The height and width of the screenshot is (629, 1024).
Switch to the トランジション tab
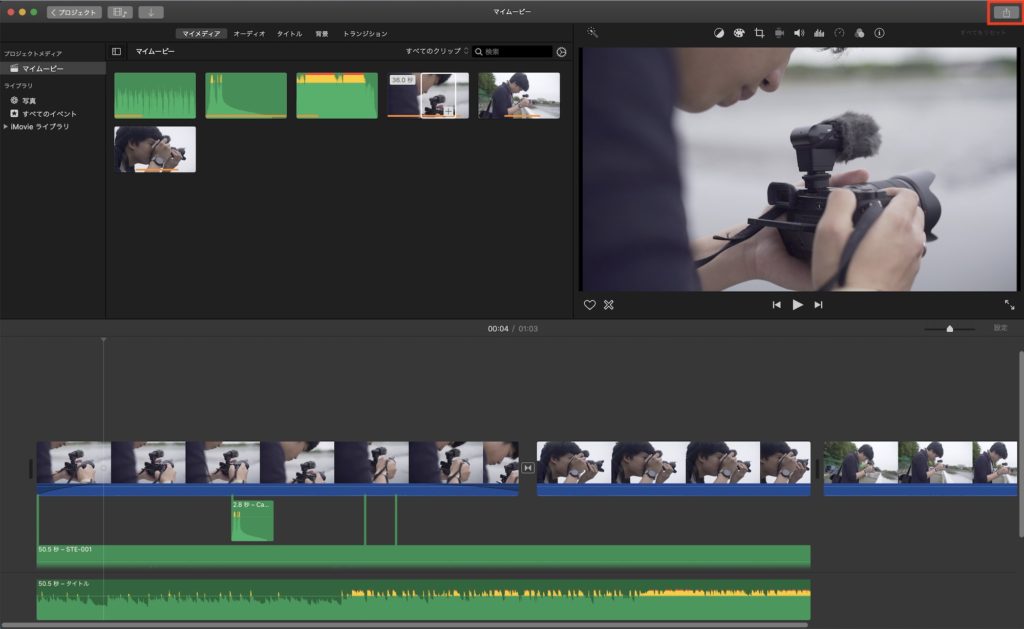pyautogui.click(x=365, y=34)
